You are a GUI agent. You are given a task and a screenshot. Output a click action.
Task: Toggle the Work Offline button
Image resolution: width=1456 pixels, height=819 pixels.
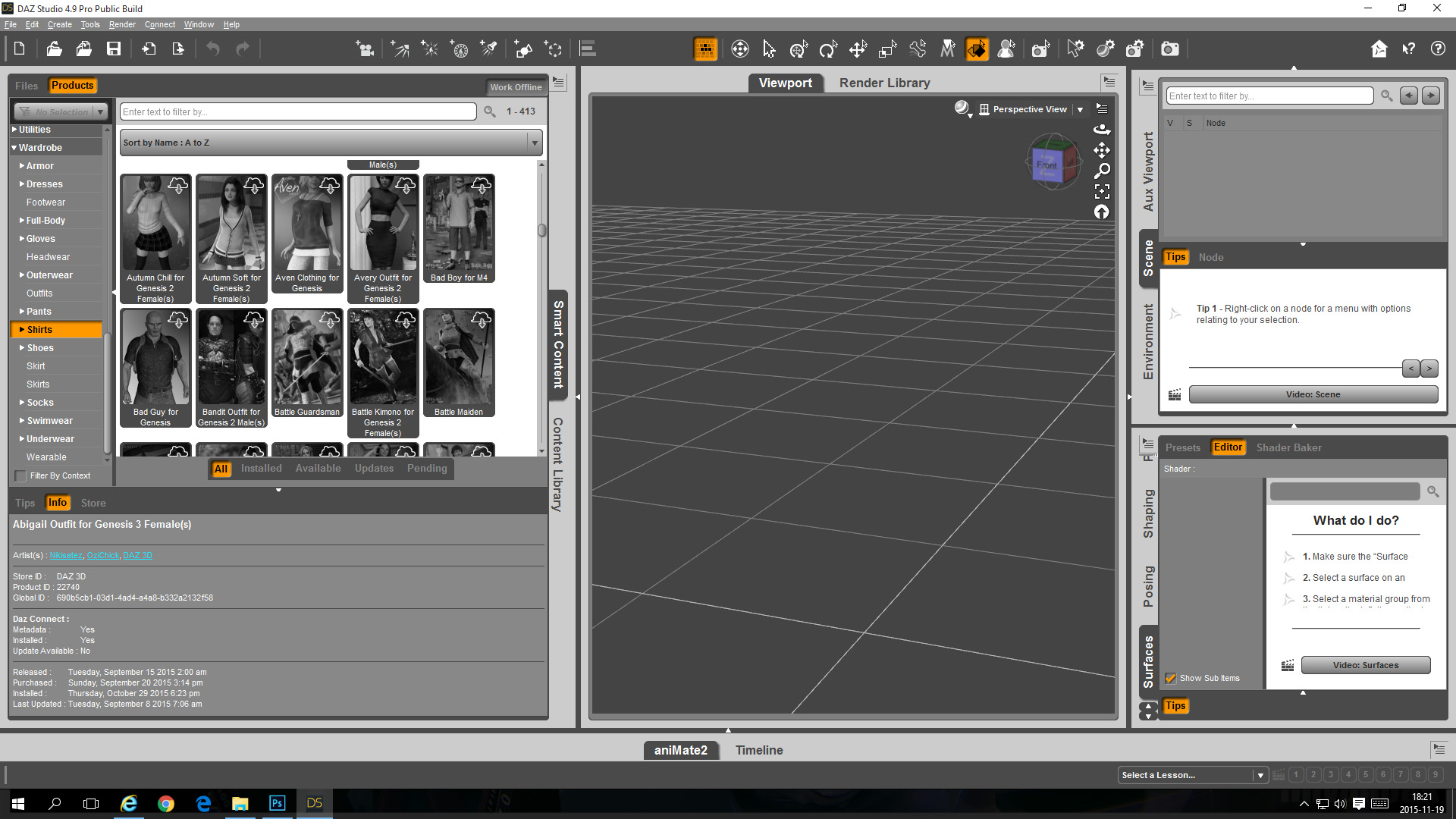[516, 86]
